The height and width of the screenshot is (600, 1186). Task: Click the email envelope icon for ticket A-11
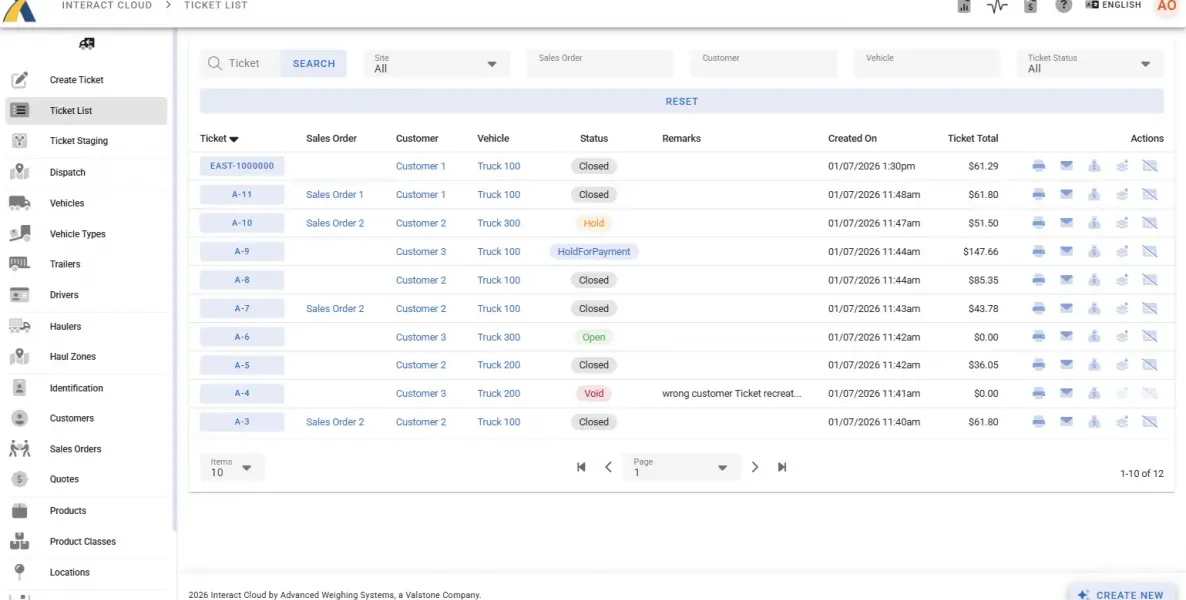pyautogui.click(x=1066, y=195)
